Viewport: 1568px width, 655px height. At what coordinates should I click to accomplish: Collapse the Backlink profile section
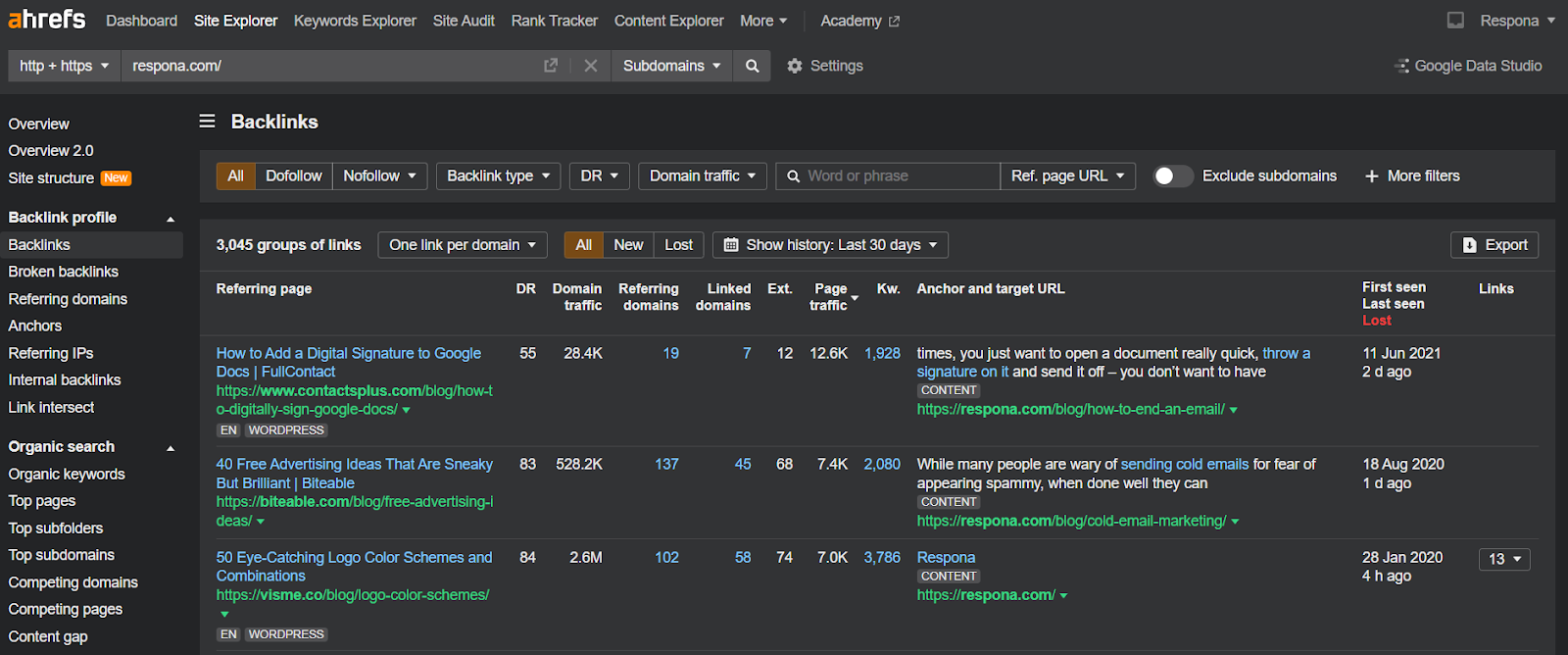coord(171,219)
